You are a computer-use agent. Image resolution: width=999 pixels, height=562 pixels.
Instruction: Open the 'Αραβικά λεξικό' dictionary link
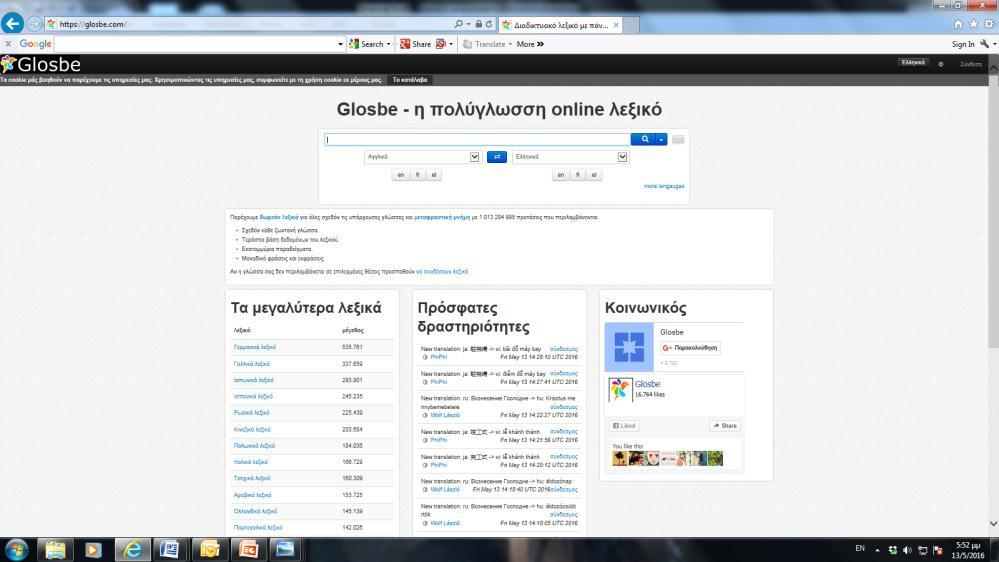(x=252, y=495)
